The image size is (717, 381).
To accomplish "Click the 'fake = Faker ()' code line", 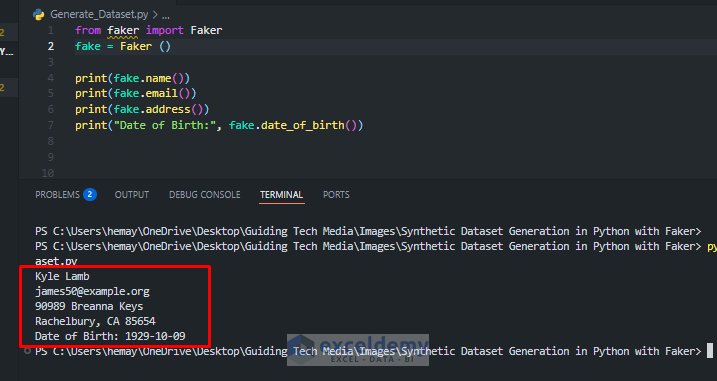I will pos(123,46).
